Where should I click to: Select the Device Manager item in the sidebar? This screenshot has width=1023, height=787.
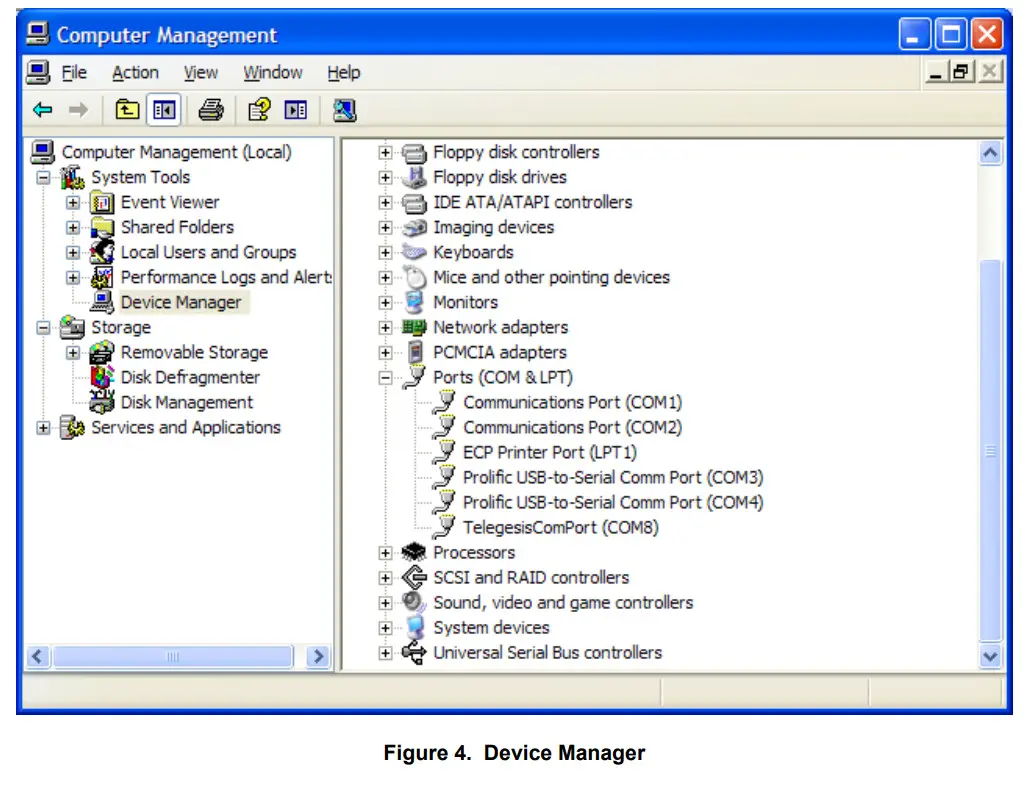point(182,302)
